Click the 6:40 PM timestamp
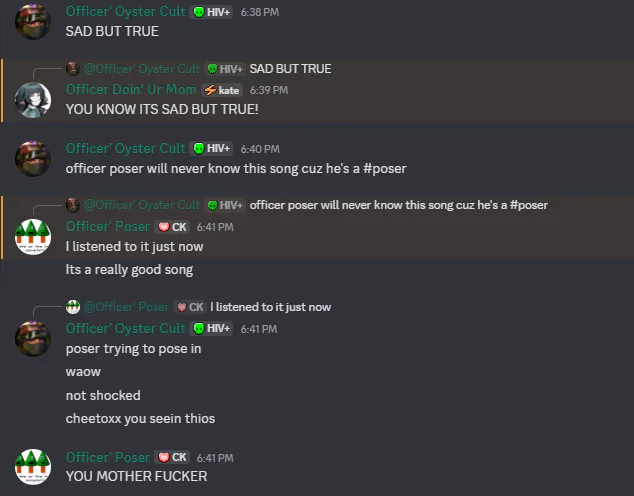 [260, 149]
